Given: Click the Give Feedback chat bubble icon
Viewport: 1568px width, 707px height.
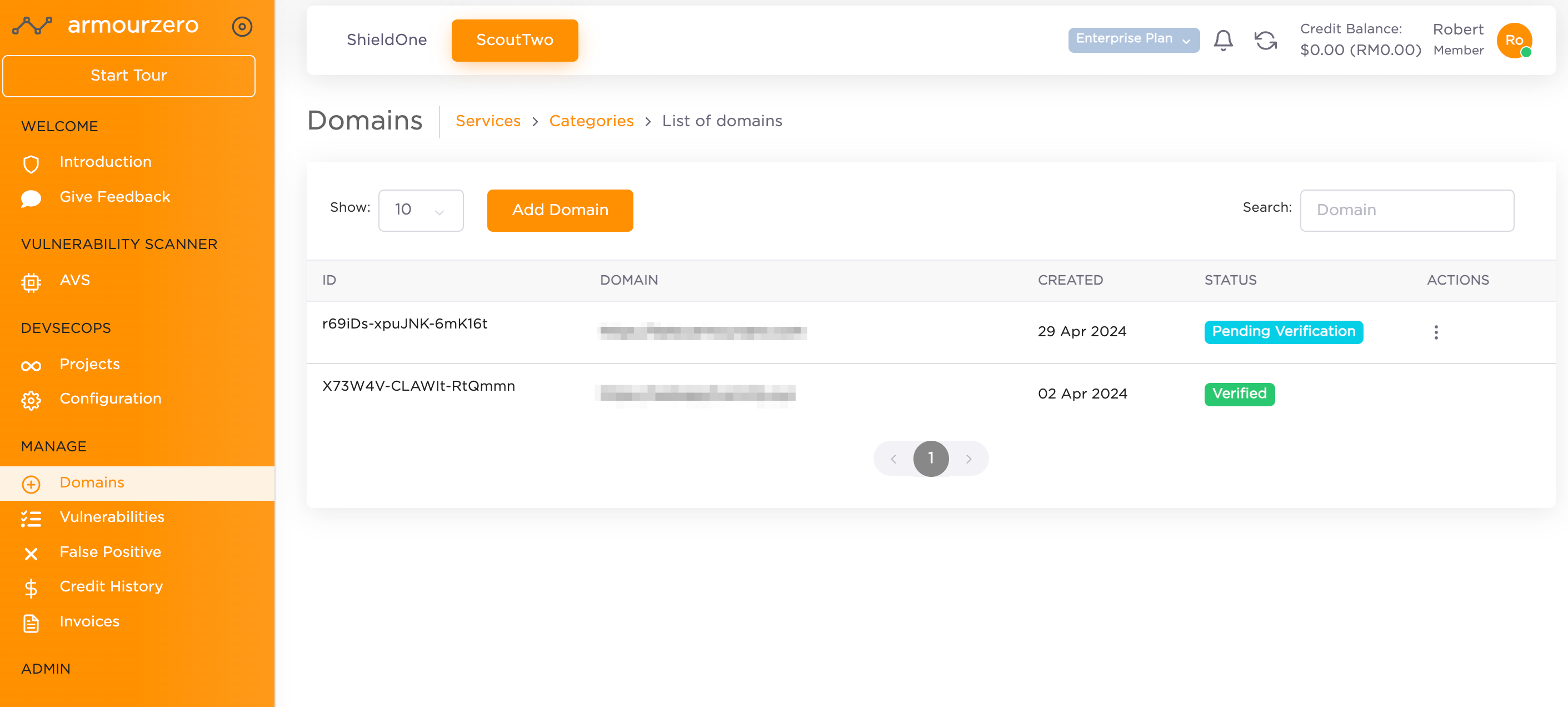Looking at the screenshot, I should (x=31, y=198).
